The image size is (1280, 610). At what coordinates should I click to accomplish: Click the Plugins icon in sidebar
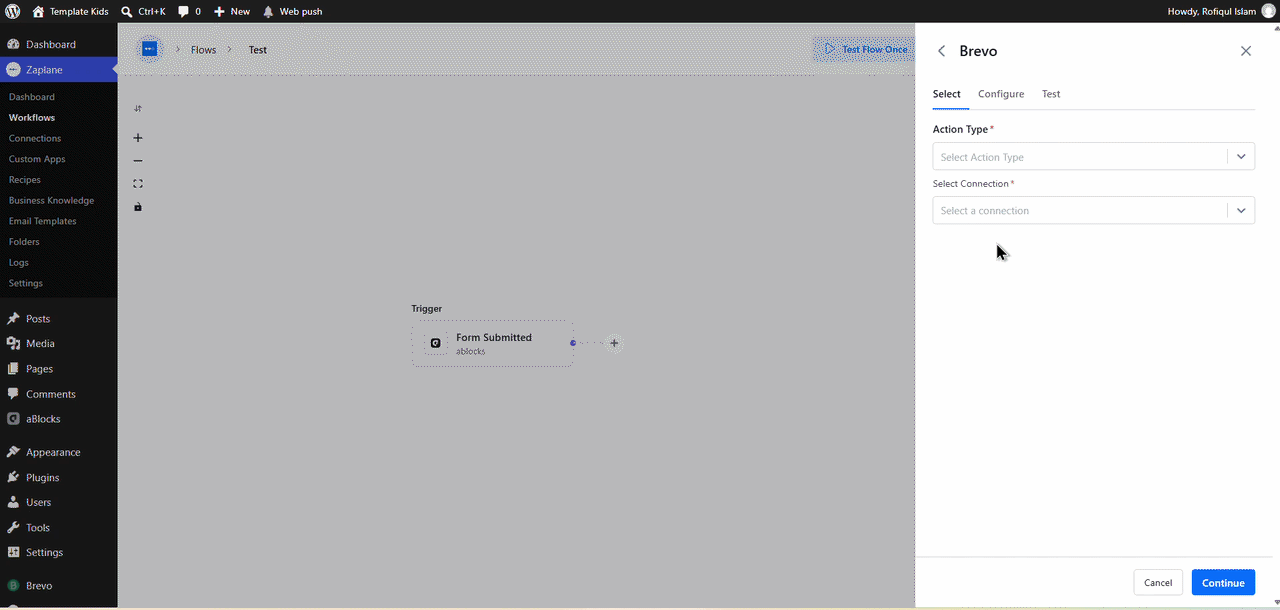click(13, 477)
